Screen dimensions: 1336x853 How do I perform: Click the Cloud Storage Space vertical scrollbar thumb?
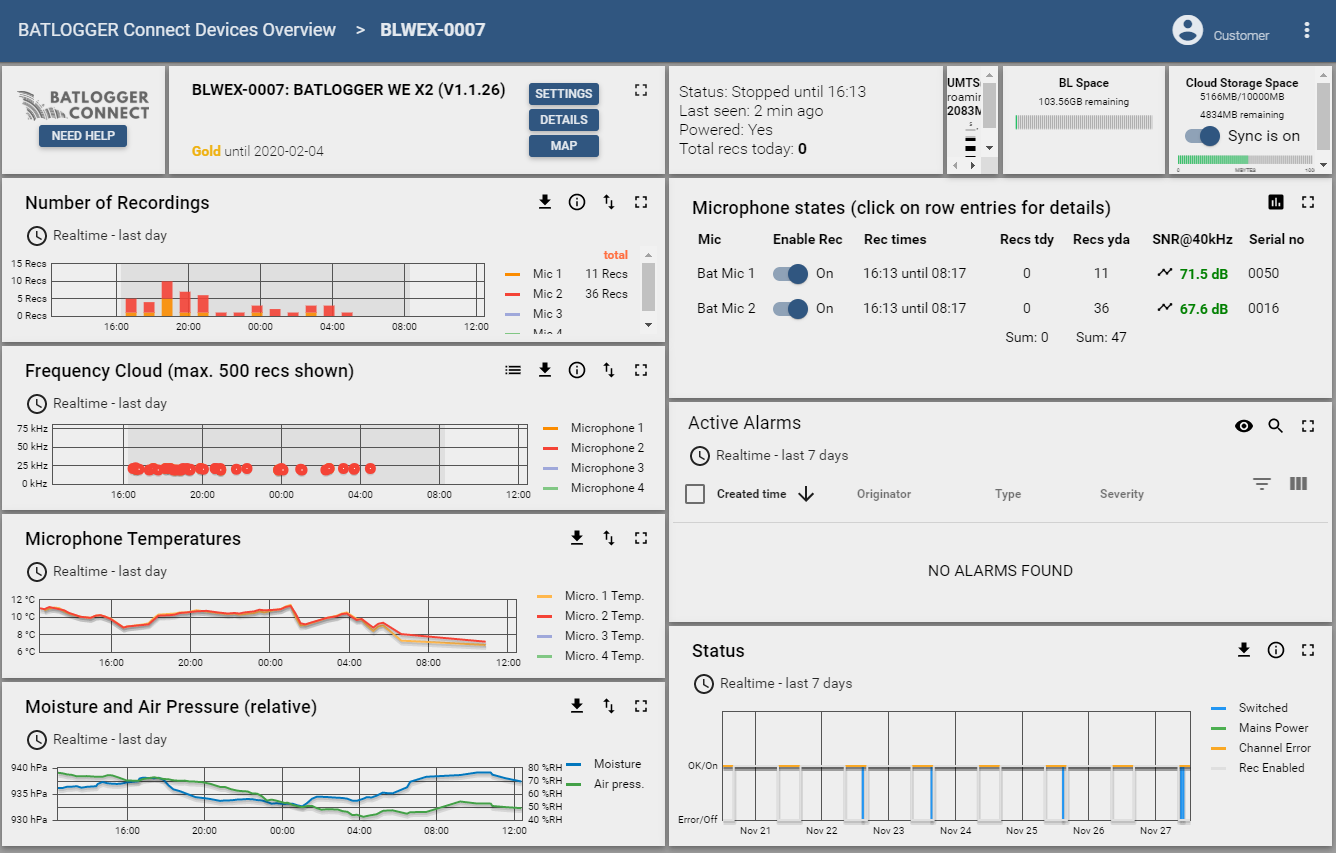click(x=1324, y=114)
